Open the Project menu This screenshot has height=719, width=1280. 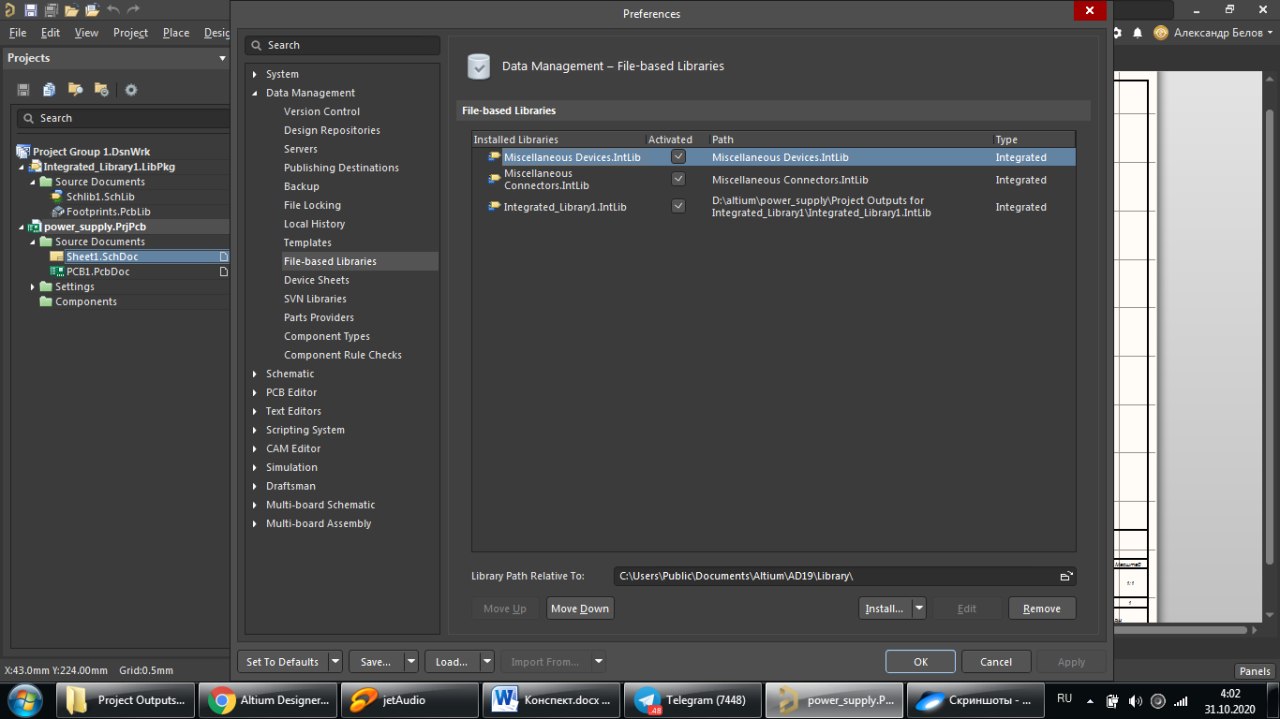(x=130, y=32)
